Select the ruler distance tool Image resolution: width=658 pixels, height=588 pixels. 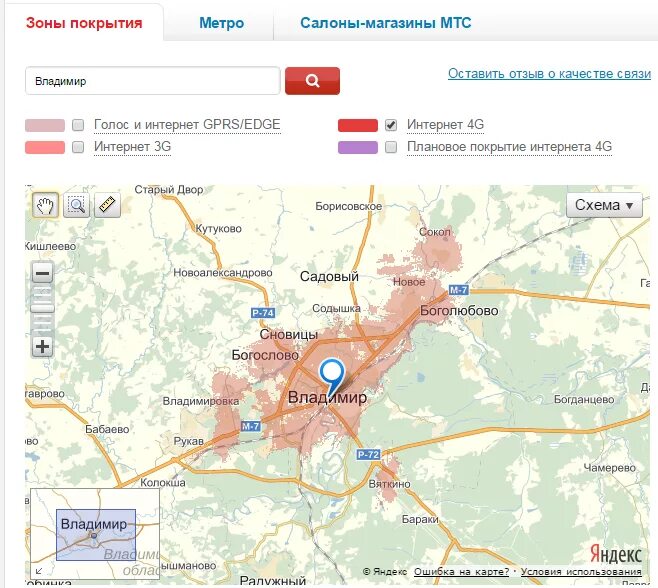click(x=107, y=205)
